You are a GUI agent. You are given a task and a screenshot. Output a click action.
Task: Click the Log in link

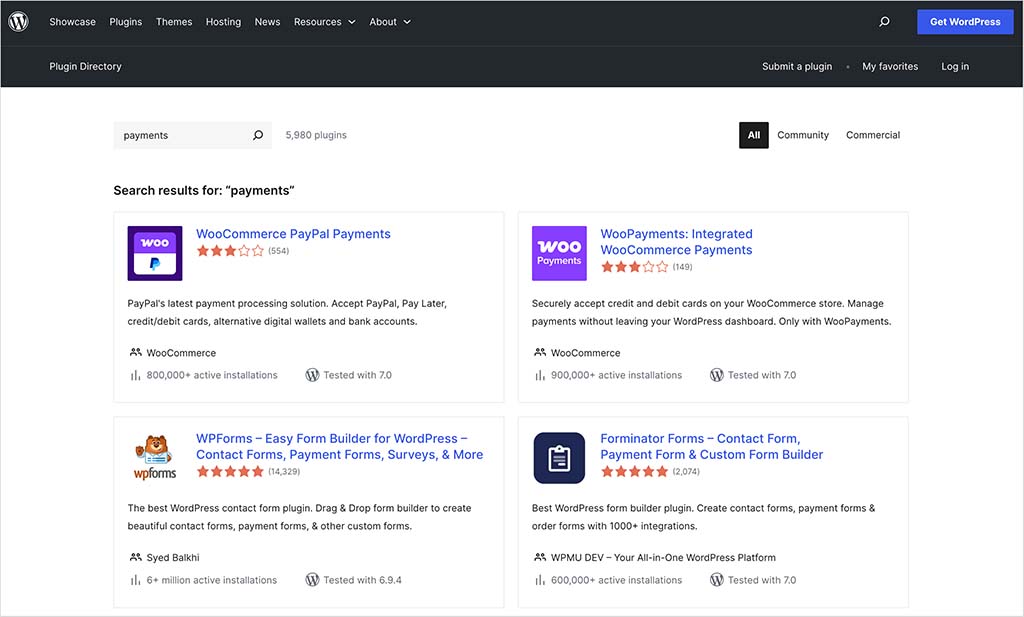pyautogui.click(x=955, y=66)
